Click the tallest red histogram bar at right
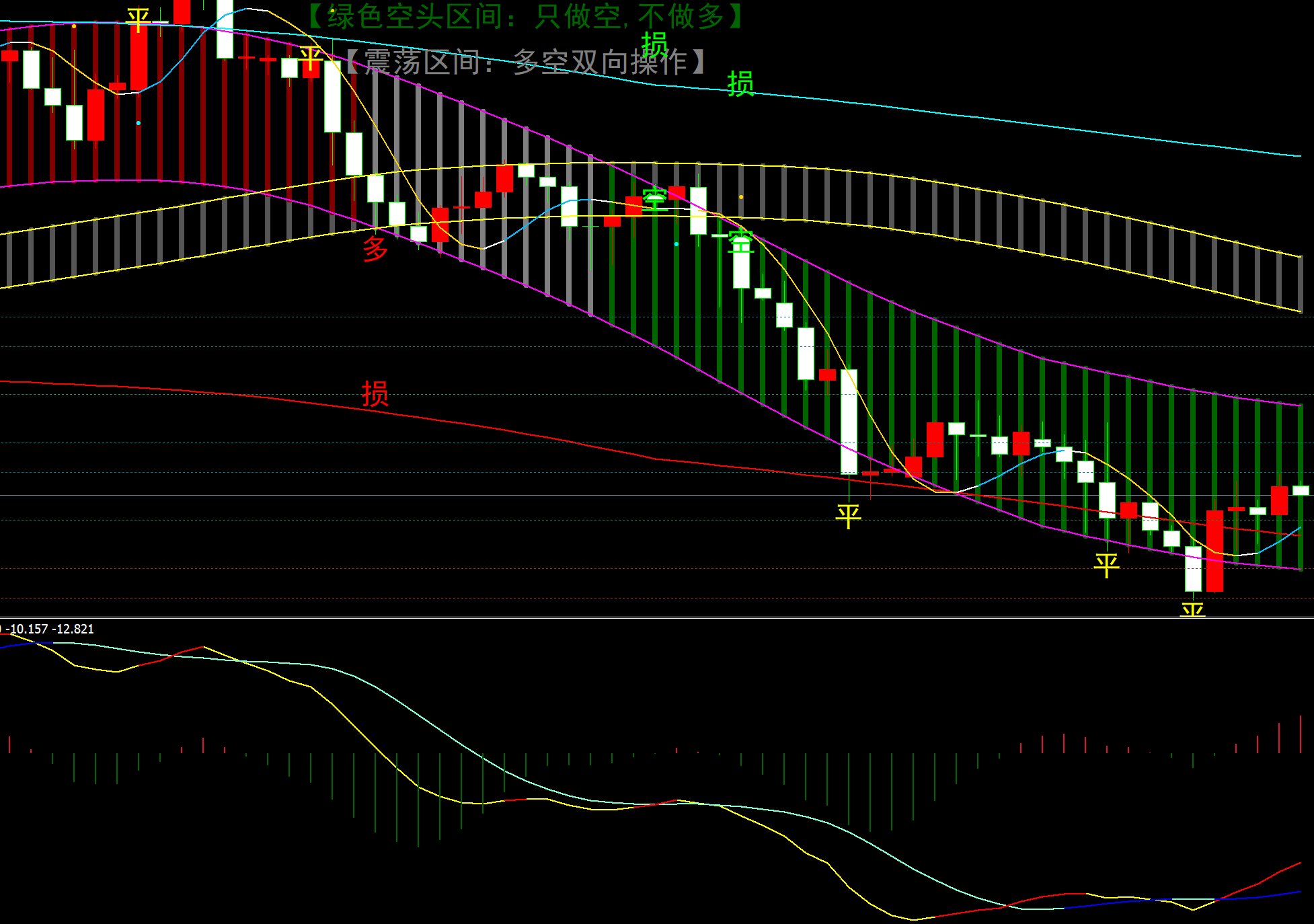This screenshot has width=1314, height=924. pos(1301,734)
